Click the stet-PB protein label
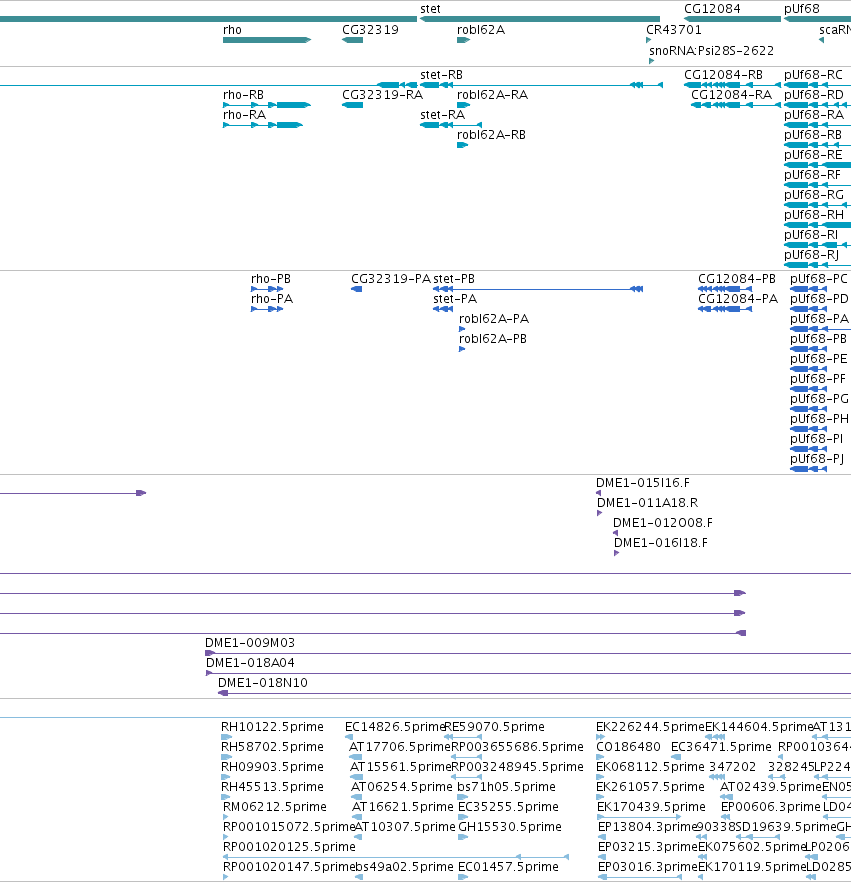This screenshot has width=851, height=882. point(454,279)
